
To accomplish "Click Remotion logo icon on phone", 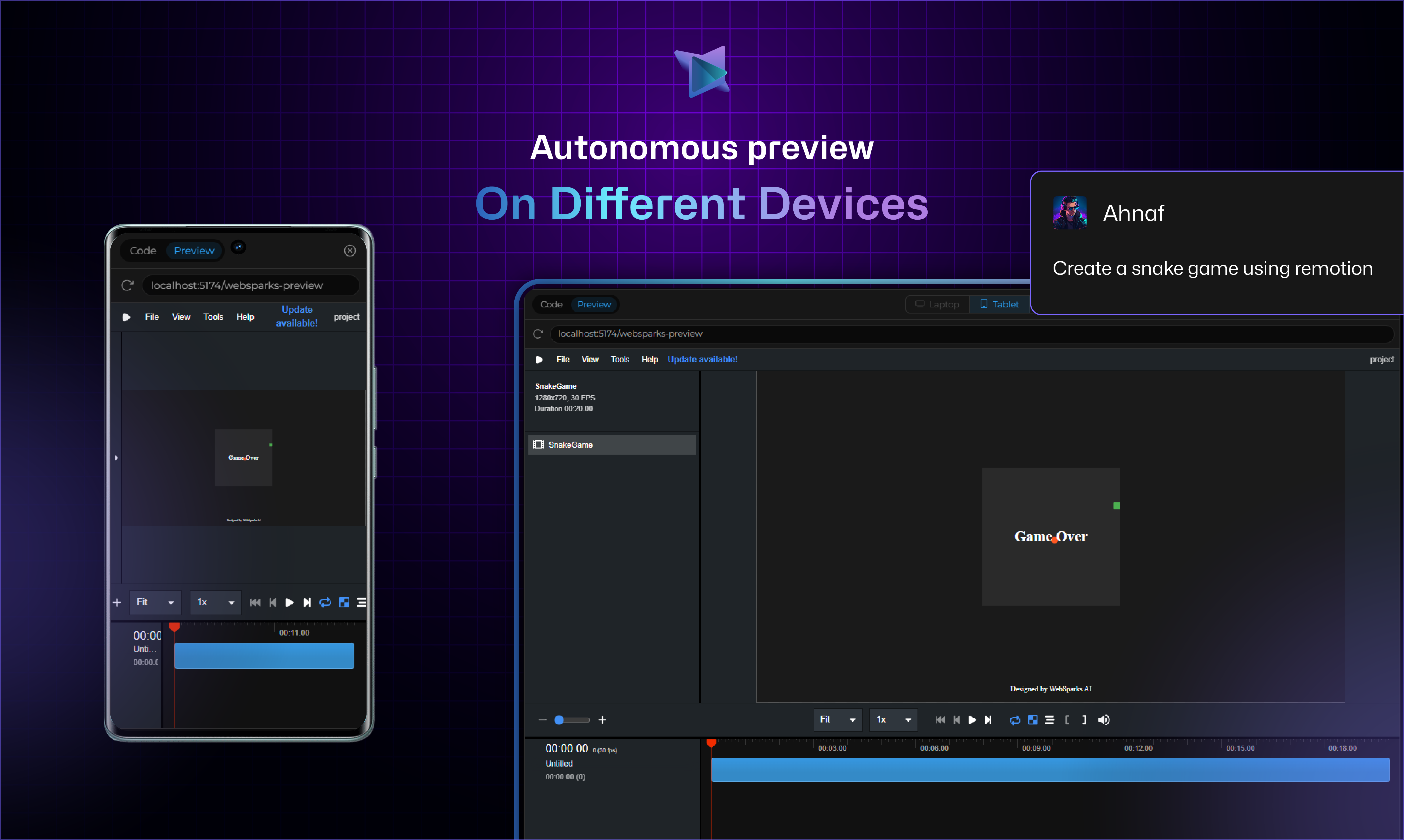I will (x=127, y=317).
